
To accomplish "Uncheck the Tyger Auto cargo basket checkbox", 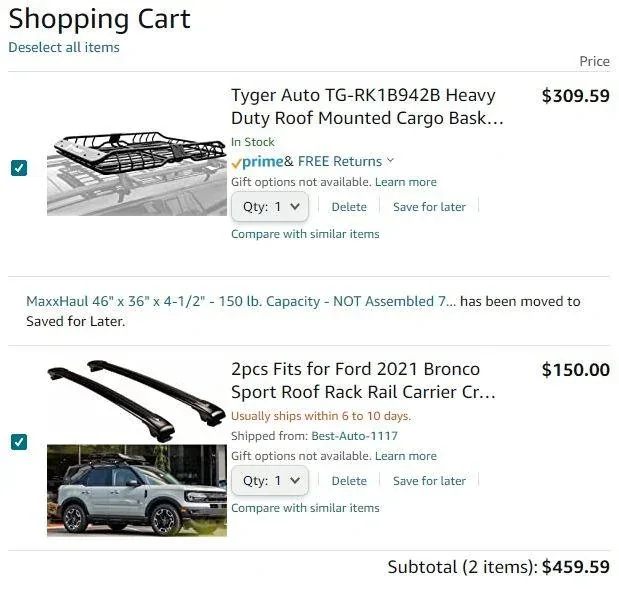I will [x=19, y=168].
